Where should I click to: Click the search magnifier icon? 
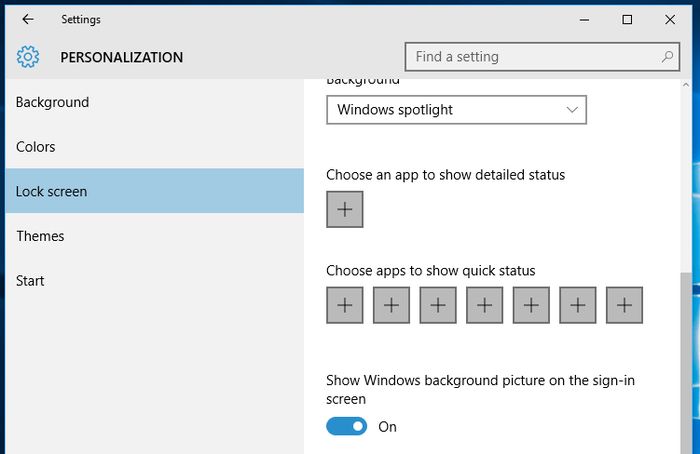[x=668, y=57]
